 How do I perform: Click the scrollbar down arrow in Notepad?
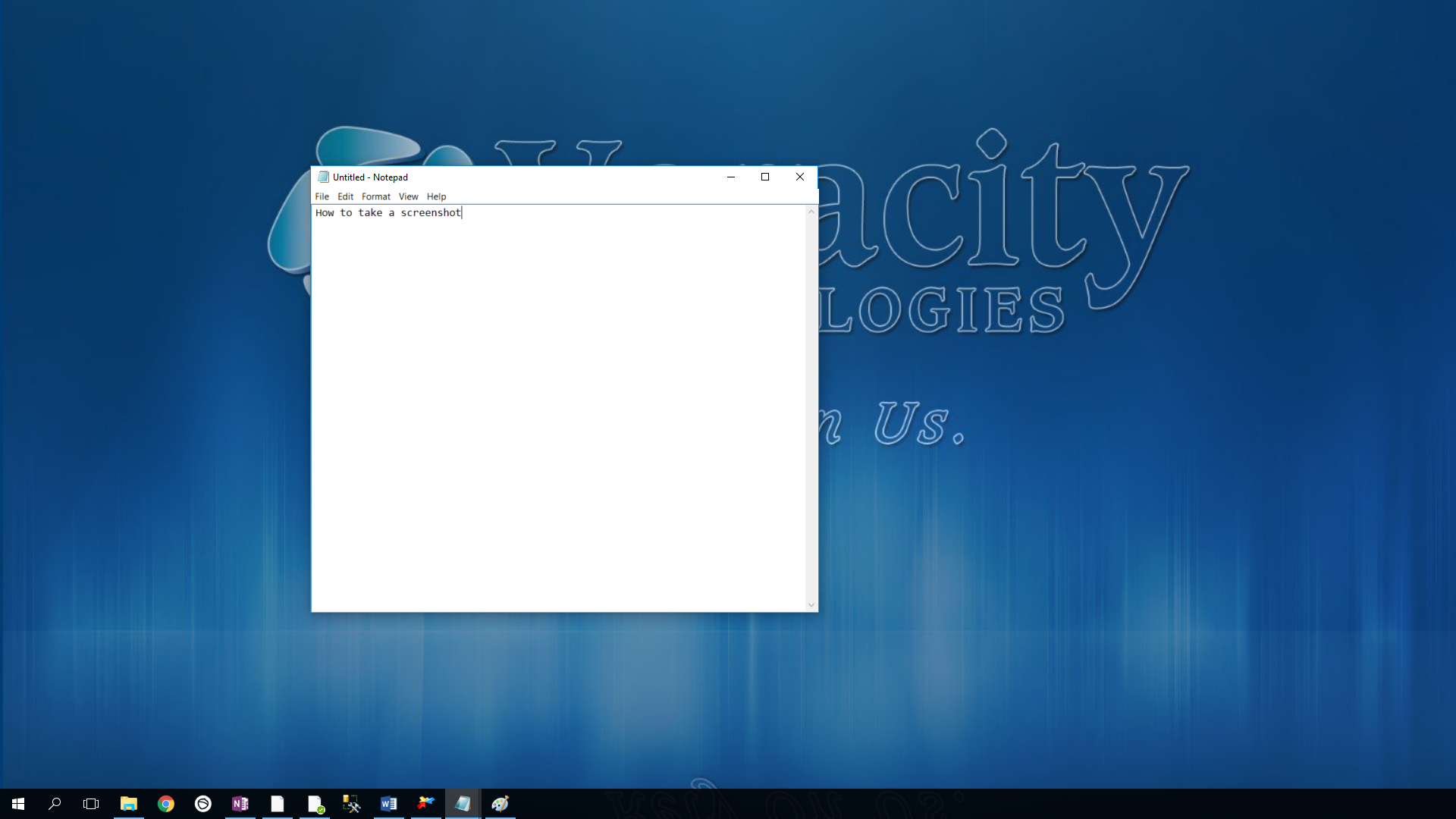(x=811, y=604)
